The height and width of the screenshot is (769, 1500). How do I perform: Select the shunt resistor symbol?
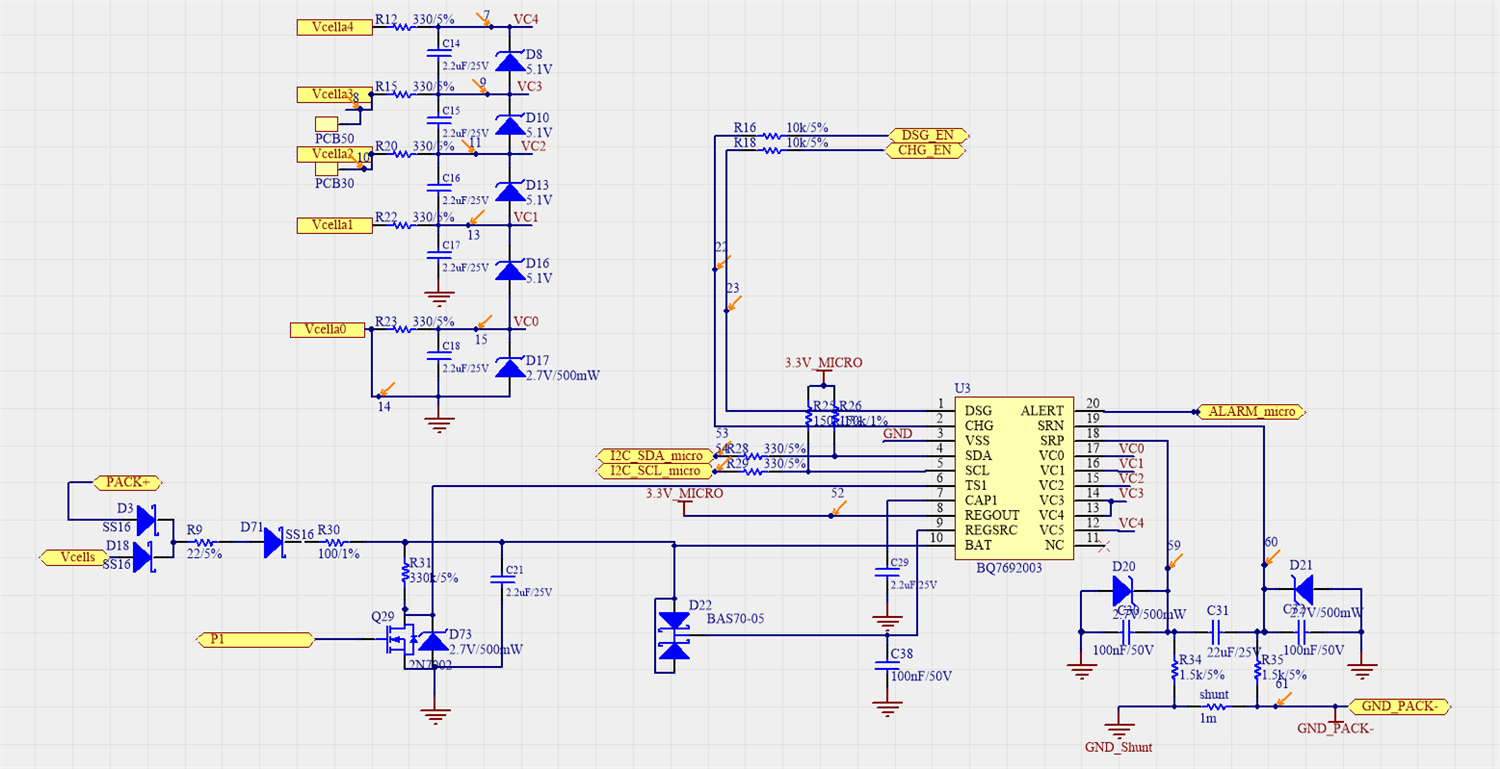point(1214,706)
